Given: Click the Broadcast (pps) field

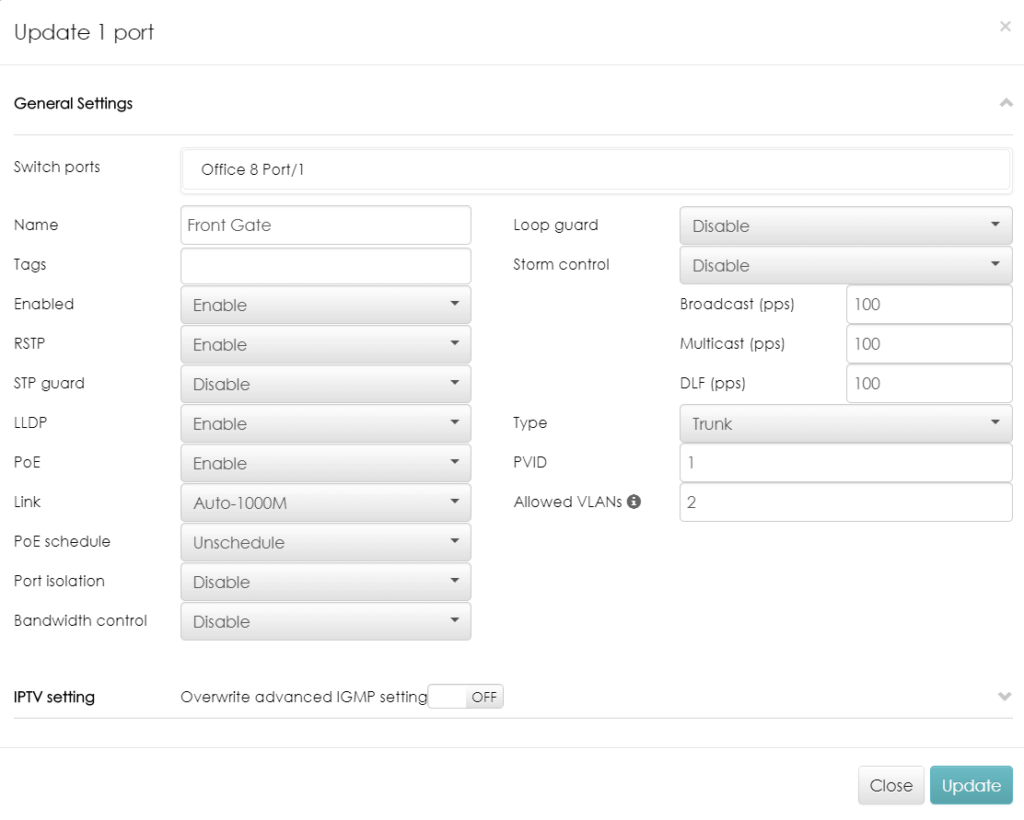Looking at the screenshot, I should point(928,305).
